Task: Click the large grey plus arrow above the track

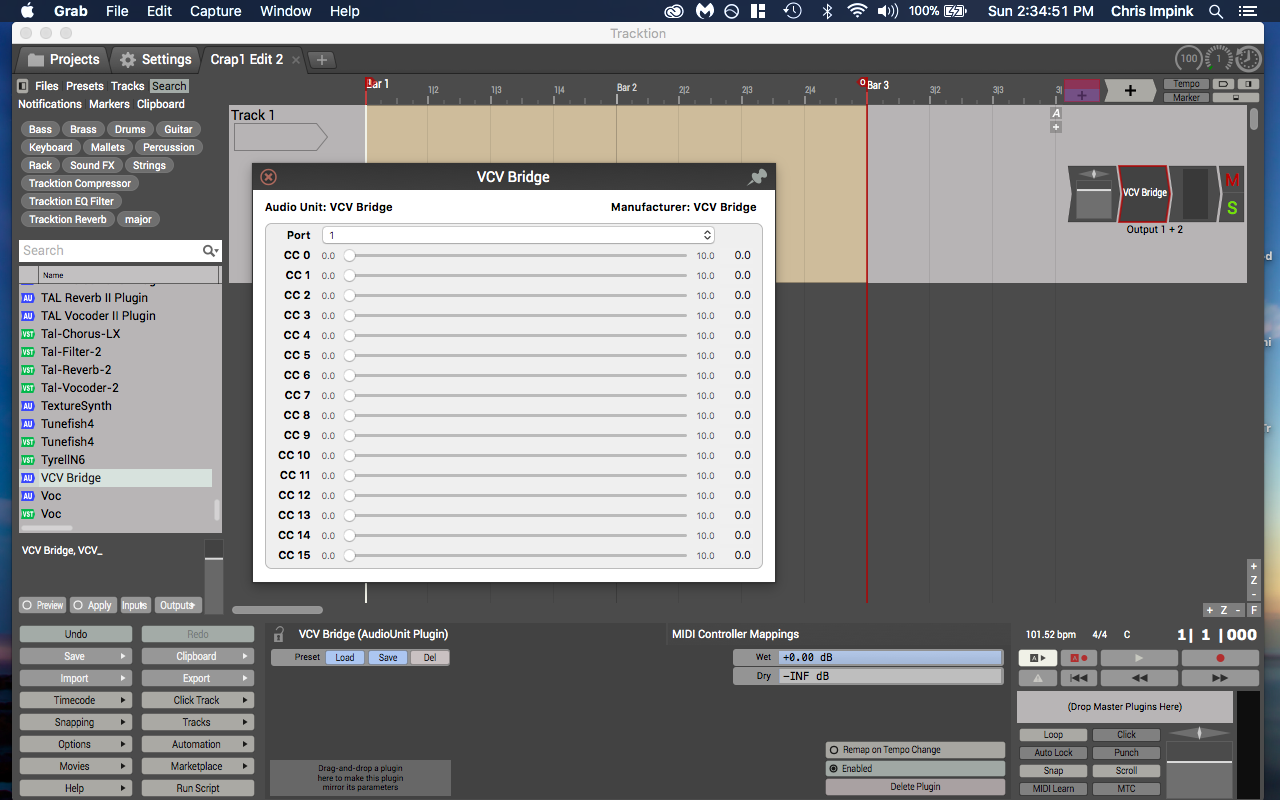Action: click(1130, 90)
